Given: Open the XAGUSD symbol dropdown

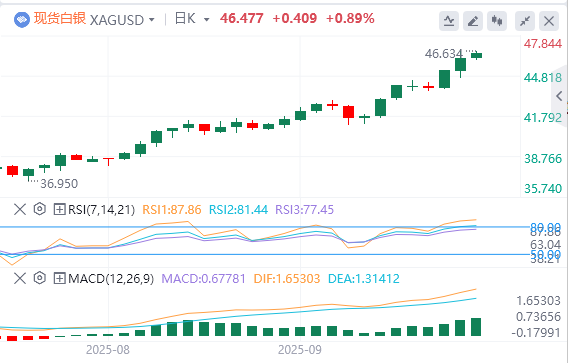Looking at the screenshot, I should click(122, 20).
